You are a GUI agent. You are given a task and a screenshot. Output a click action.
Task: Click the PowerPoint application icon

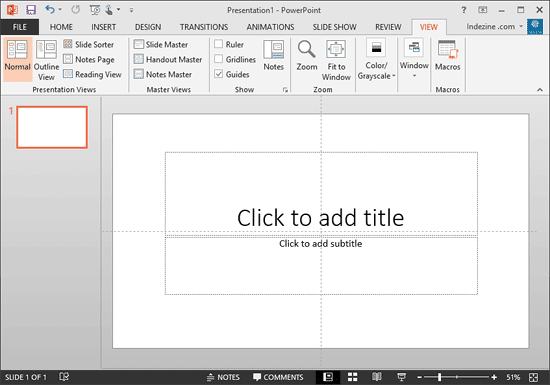tap(13, 10)
